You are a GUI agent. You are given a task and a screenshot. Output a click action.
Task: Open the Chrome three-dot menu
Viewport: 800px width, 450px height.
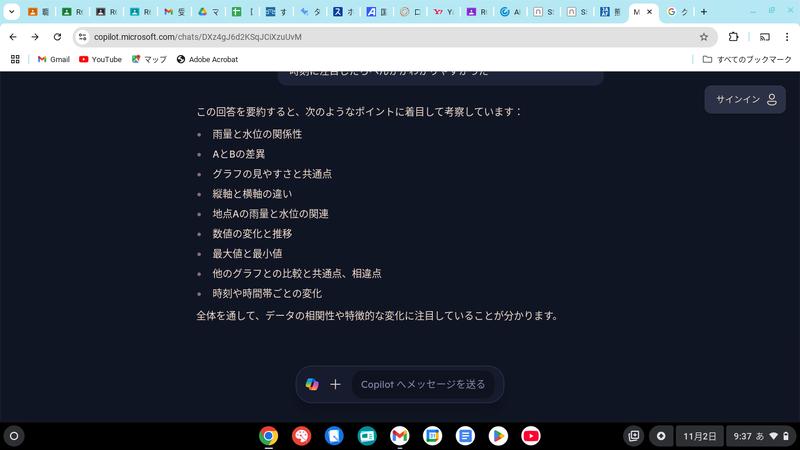tap(787, 37)
